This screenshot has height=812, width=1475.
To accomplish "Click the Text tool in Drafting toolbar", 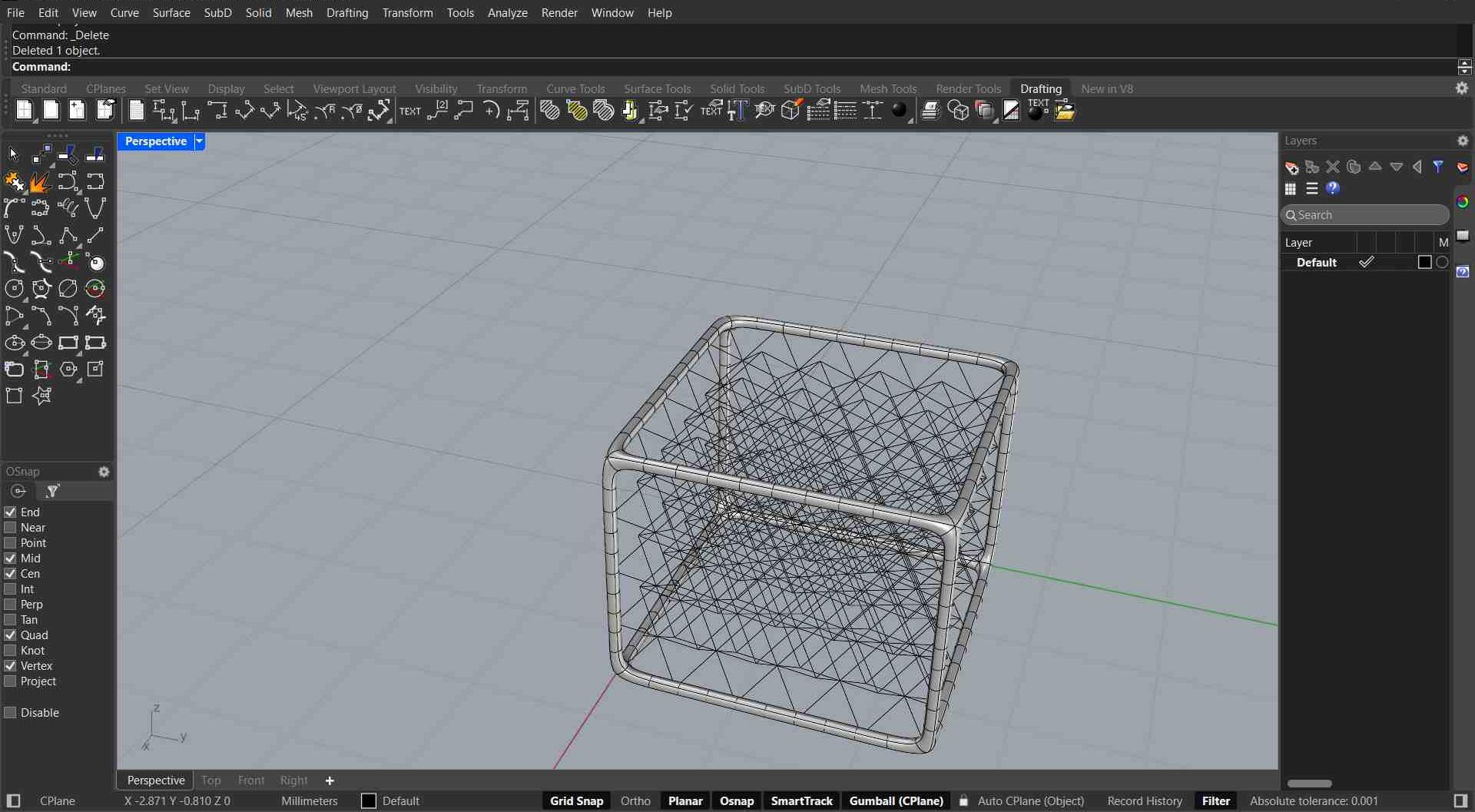I will (x=410, y=111).
